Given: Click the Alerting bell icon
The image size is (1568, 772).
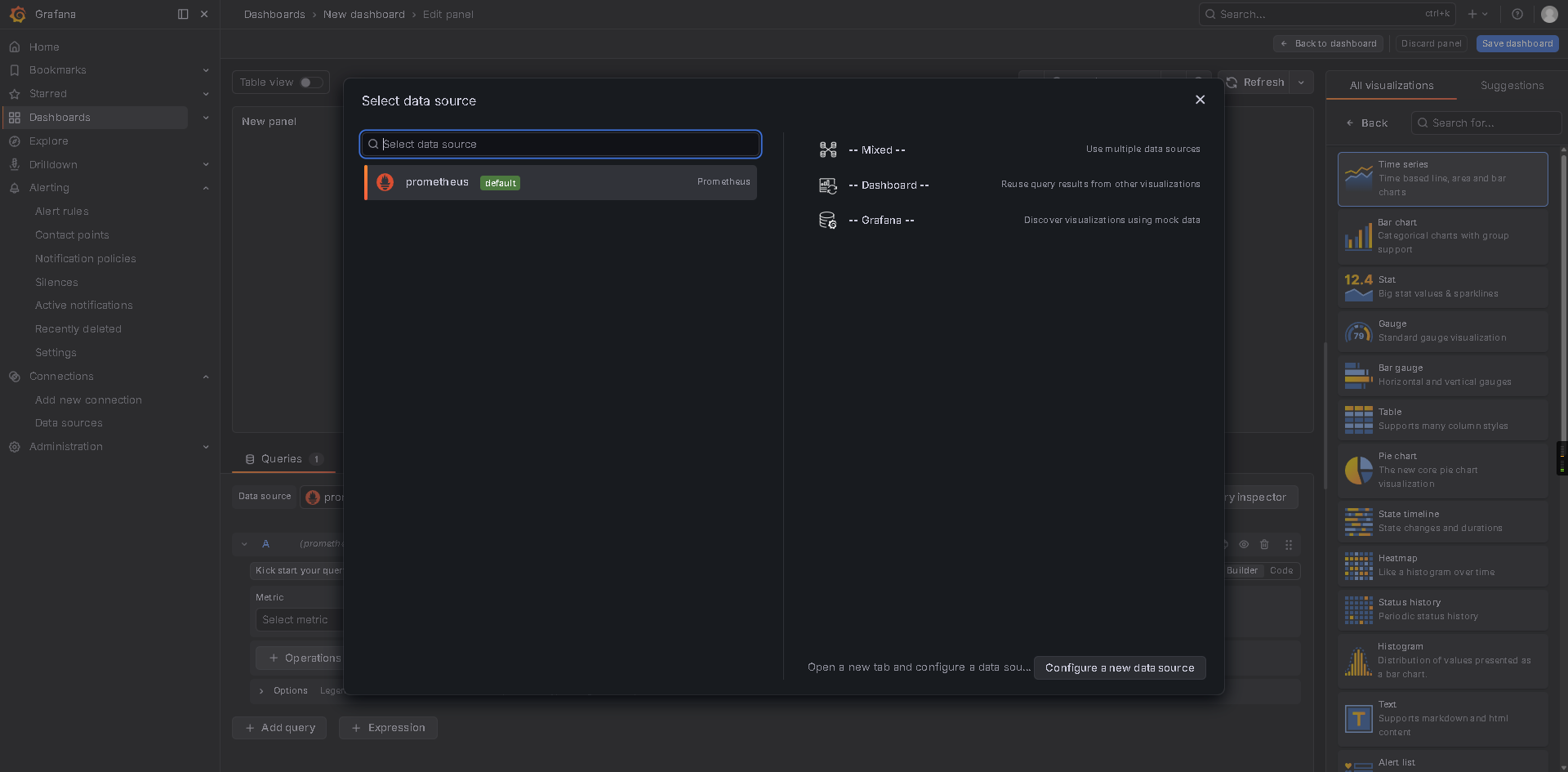Looking at the screenshot, I should tap(15, 188).
